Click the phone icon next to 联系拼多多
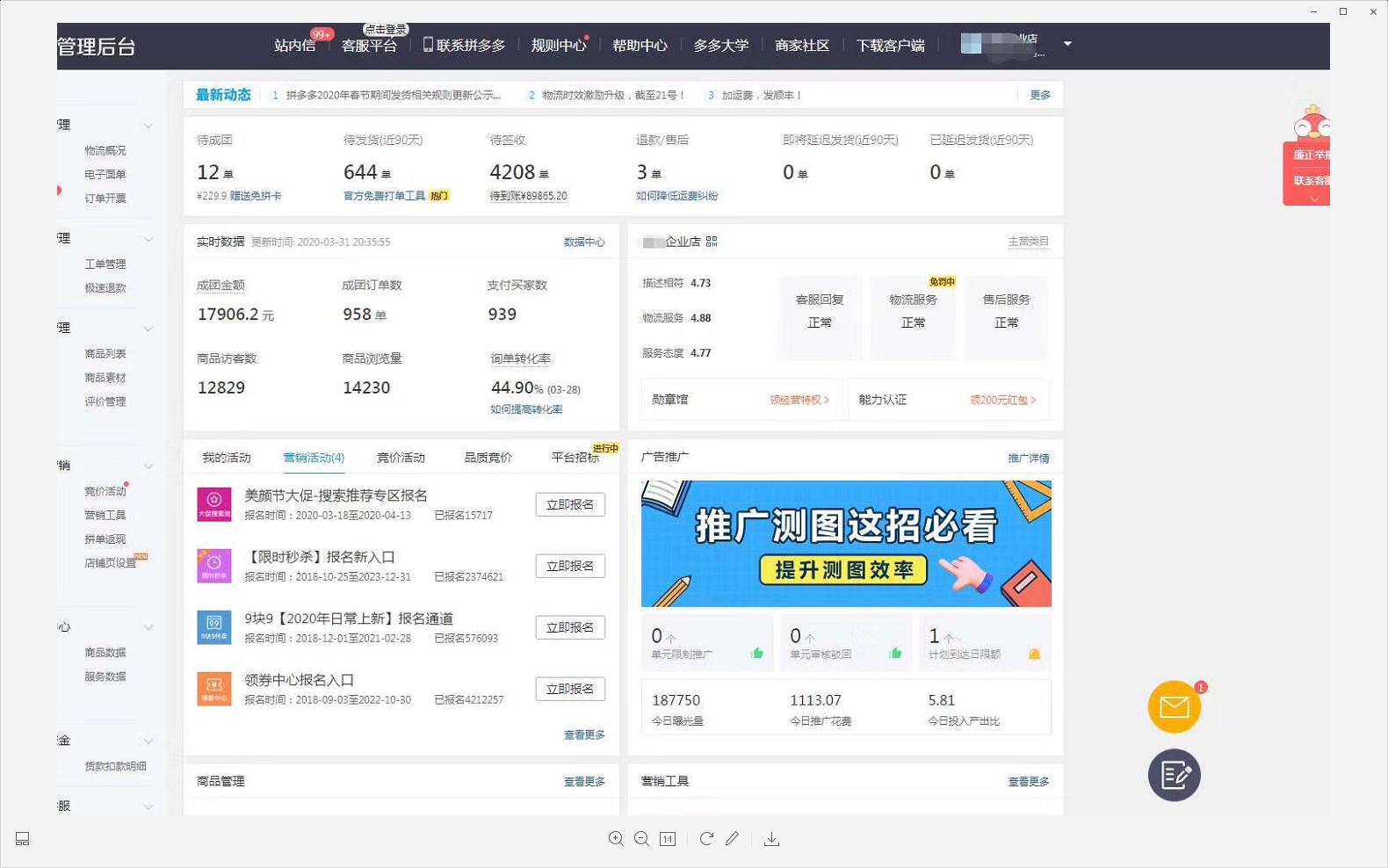The height and width of the screenshot is (868, 1388). (428, 45)
